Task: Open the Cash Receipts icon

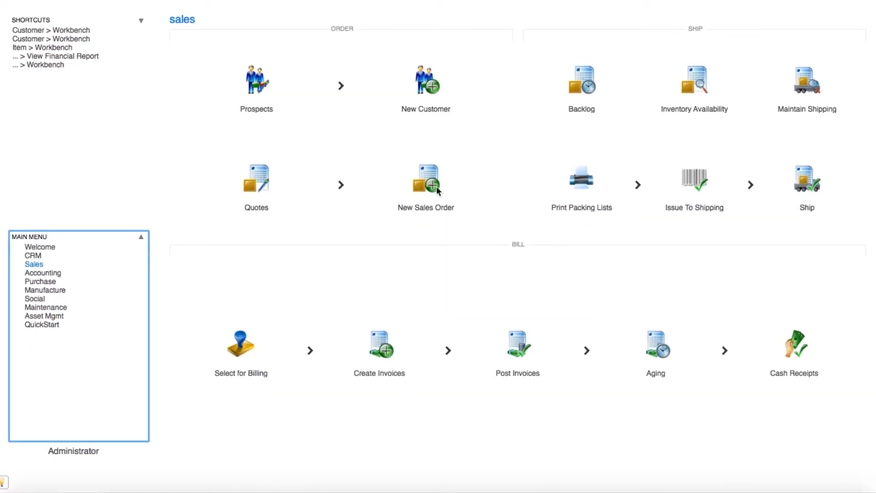Action: tap(794, 345)
